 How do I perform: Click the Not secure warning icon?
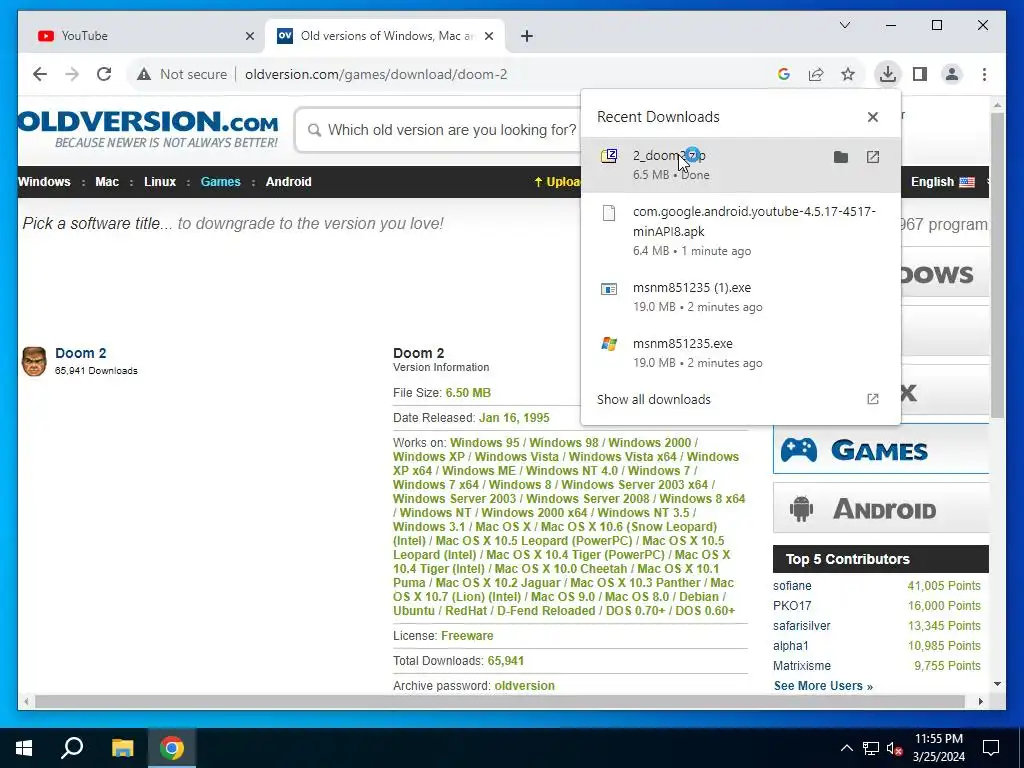144,74
